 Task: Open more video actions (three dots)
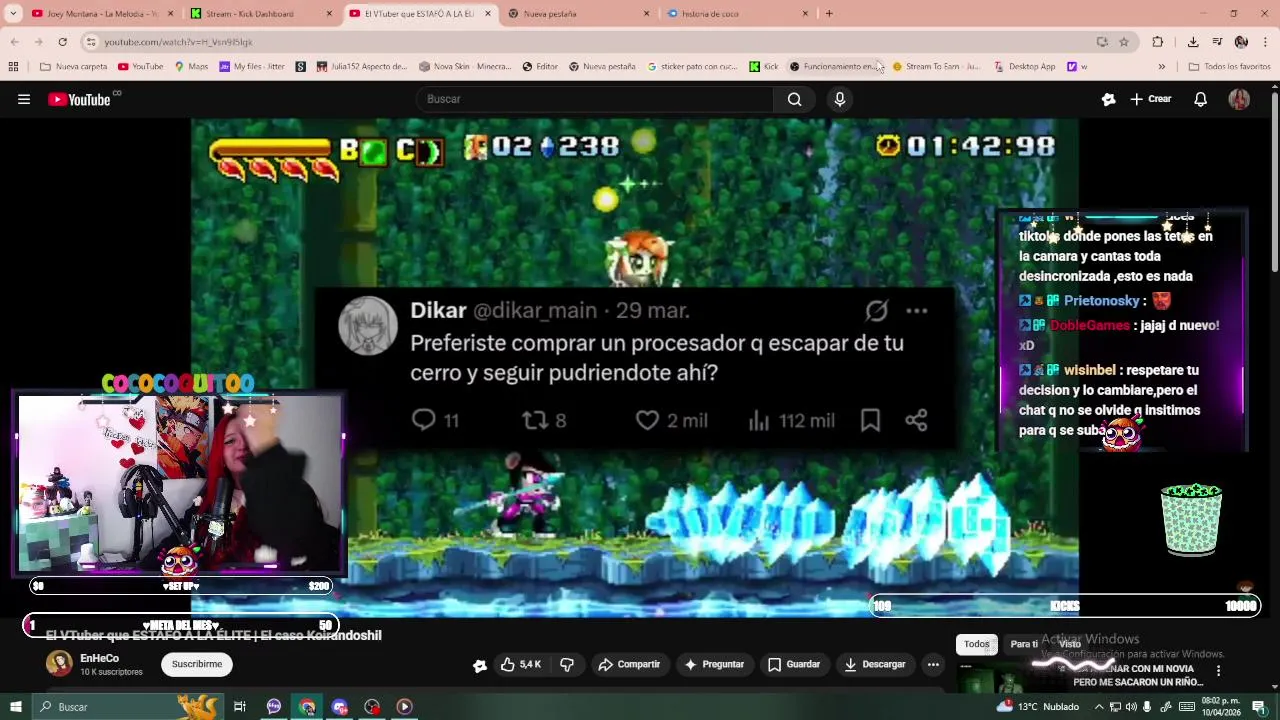pyautogui.click(x=933, y=664)
